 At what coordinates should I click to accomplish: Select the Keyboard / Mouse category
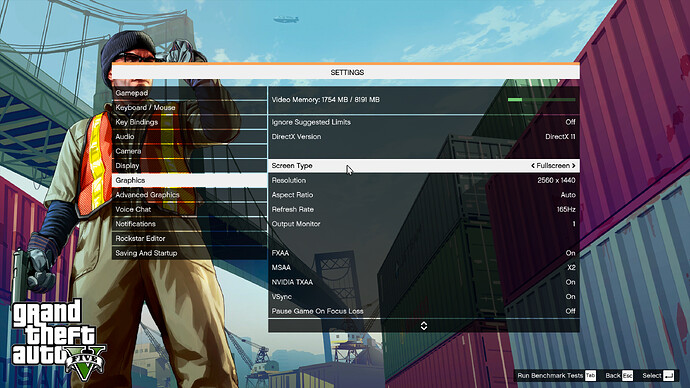click(189, 108)
